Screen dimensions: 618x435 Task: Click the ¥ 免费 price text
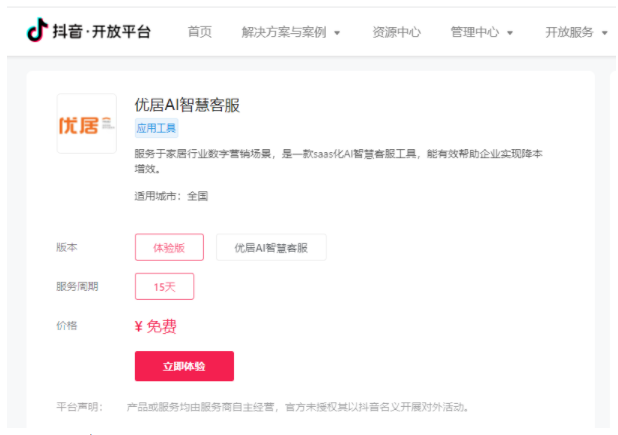pyautogui.click(x=156, y=326)
